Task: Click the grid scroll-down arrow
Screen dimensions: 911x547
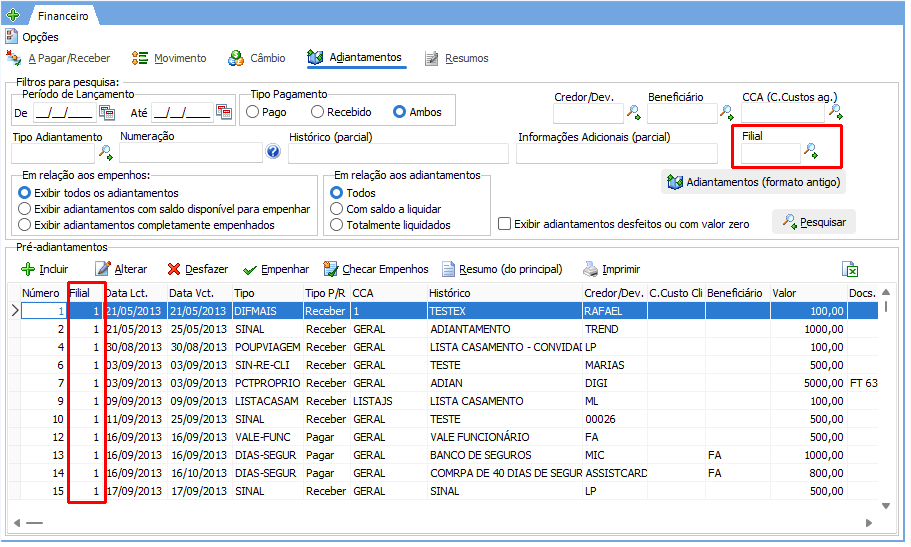Action: pyautogui.click(x=886, y=506)
